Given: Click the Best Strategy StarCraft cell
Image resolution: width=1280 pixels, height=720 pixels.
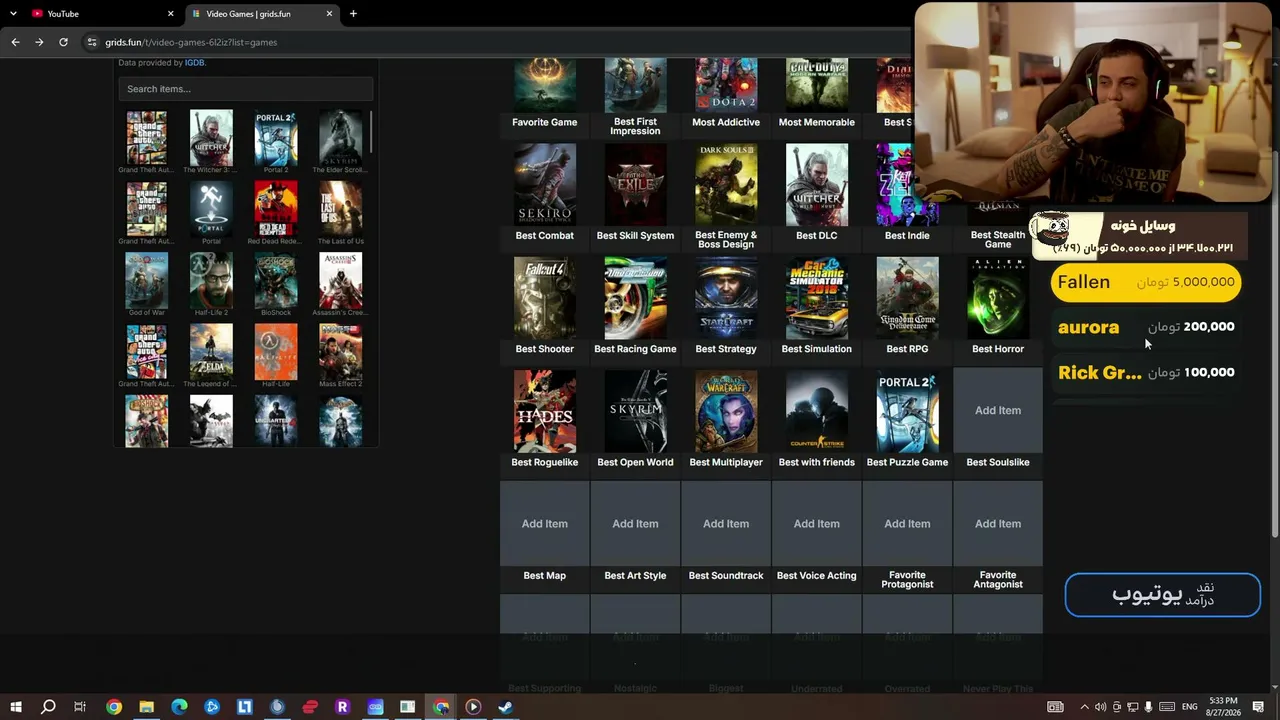Looking at the screenshot, I should click(726, 298).
